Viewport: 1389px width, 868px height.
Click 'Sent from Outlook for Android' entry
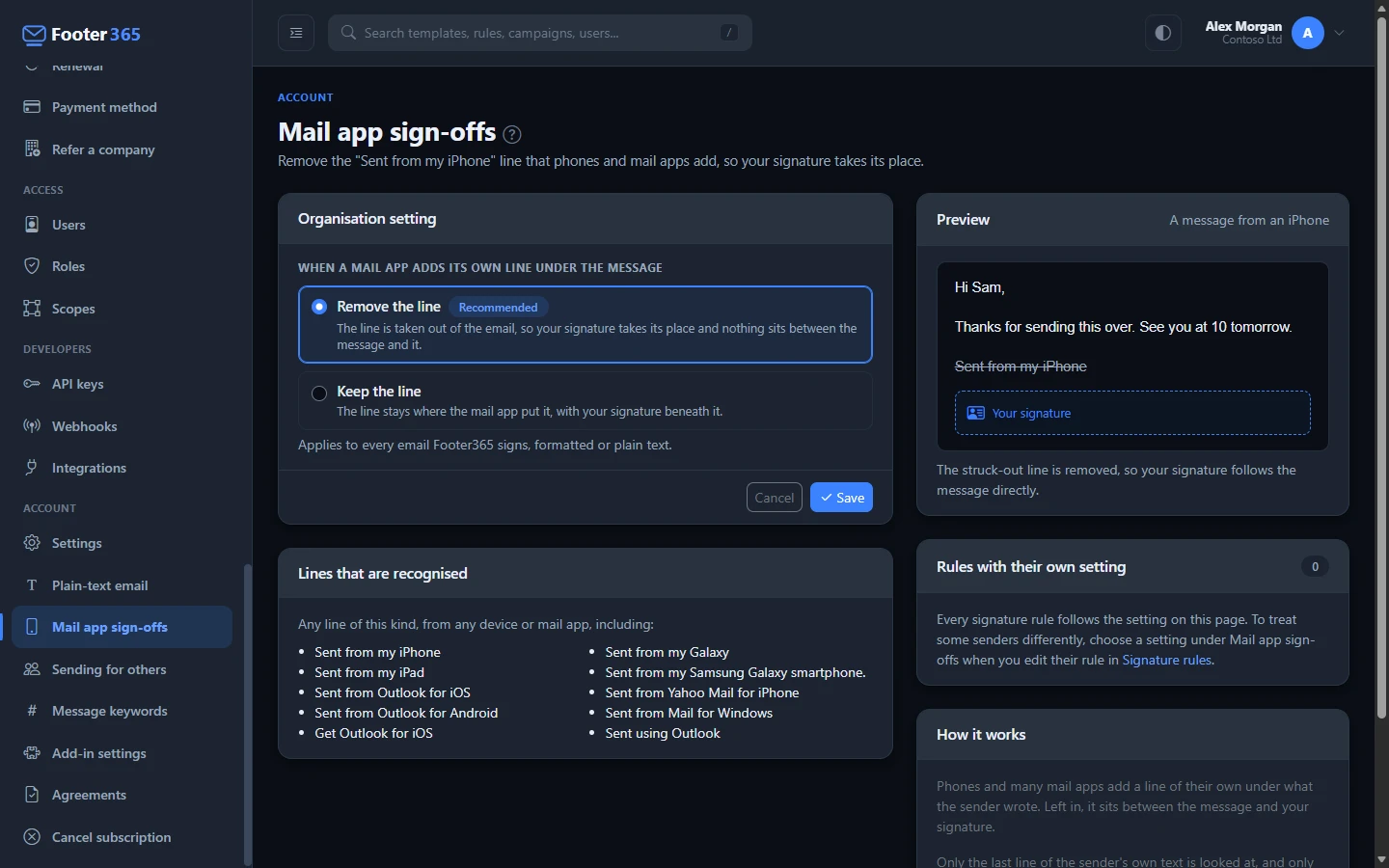(x=406, y=713)
